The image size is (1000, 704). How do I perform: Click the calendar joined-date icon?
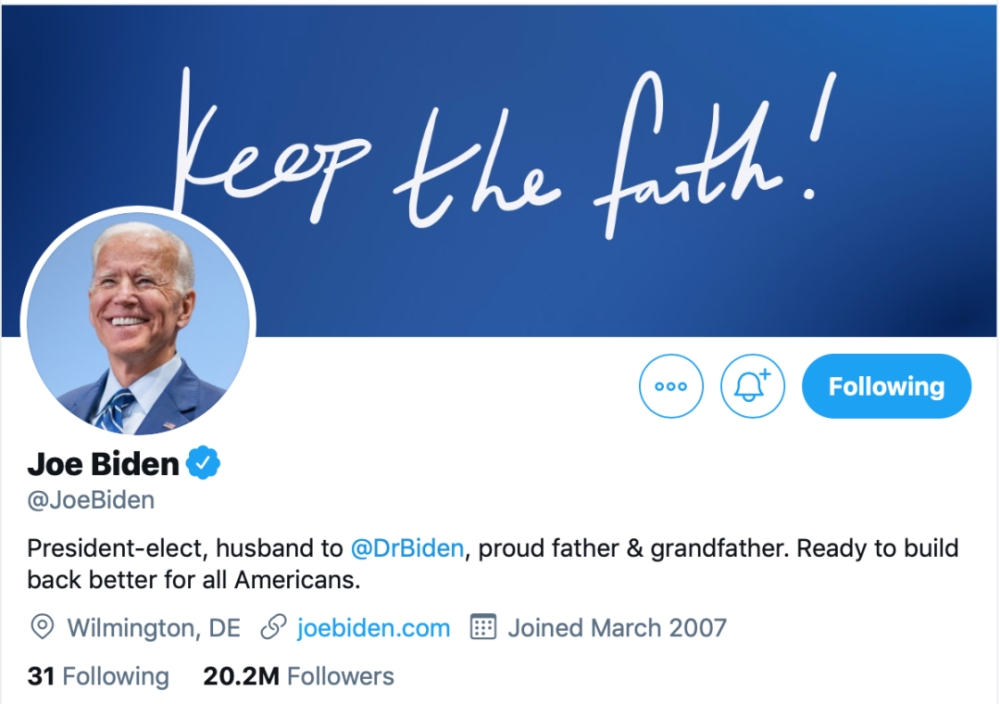point(483,627)
